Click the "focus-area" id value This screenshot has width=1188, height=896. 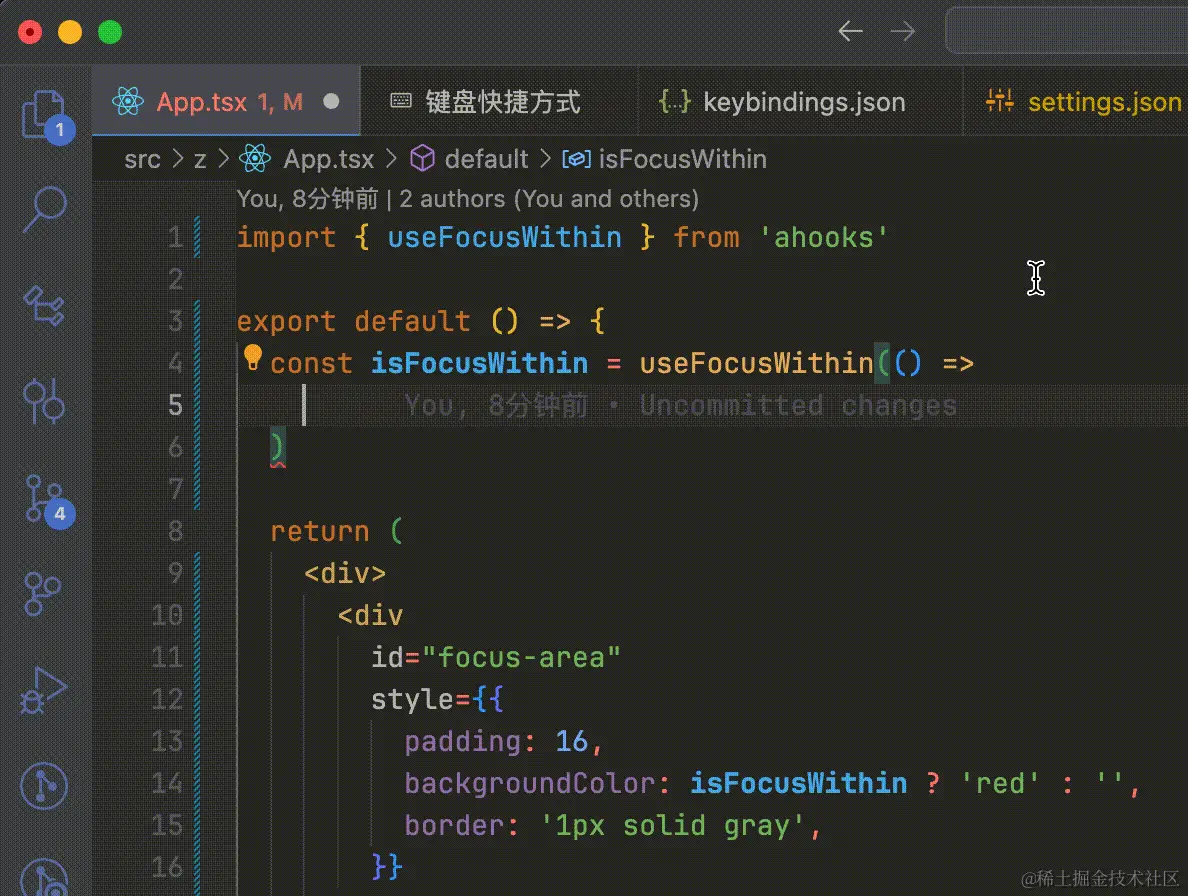coord(521,657)
